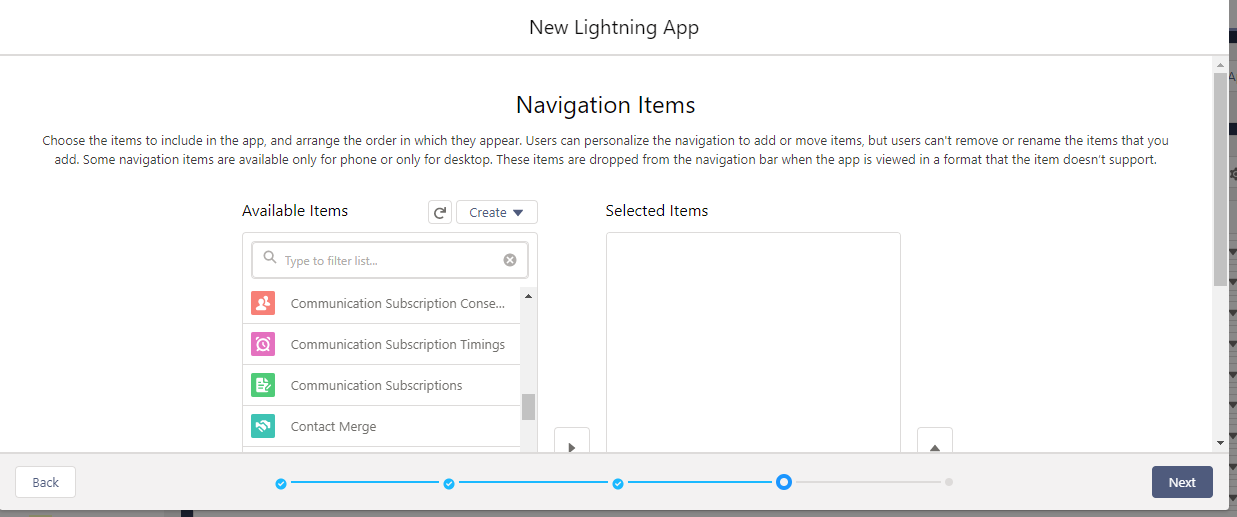Go to first completed progress step
Viewport: 1237px width, 517px height.
tap(281, 483)
